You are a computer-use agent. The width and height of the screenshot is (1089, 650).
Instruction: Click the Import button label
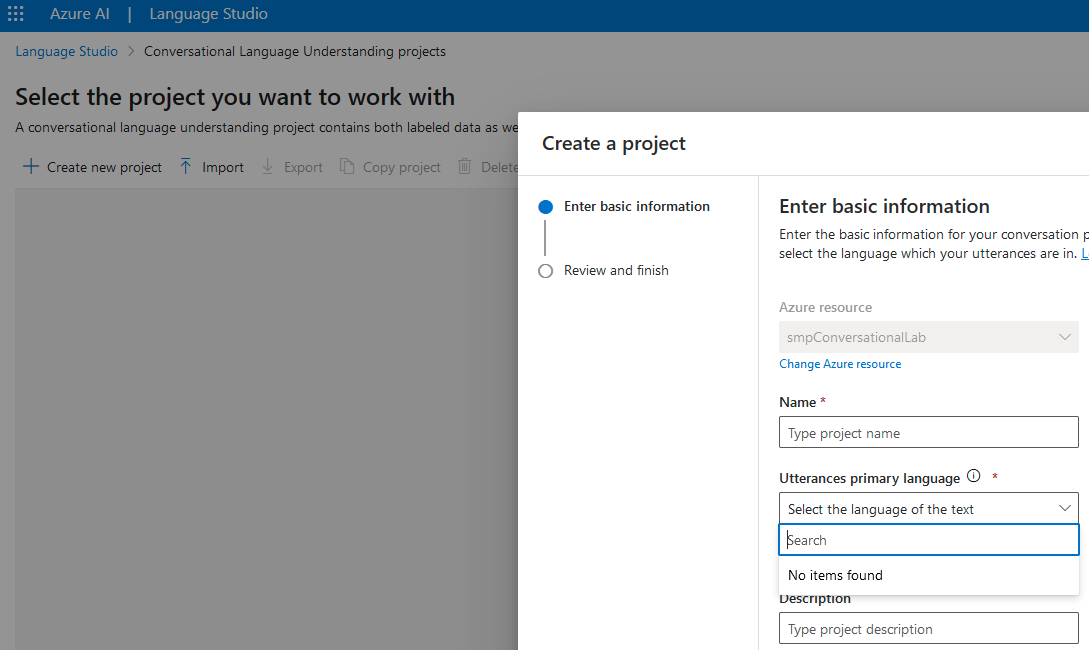223,167
